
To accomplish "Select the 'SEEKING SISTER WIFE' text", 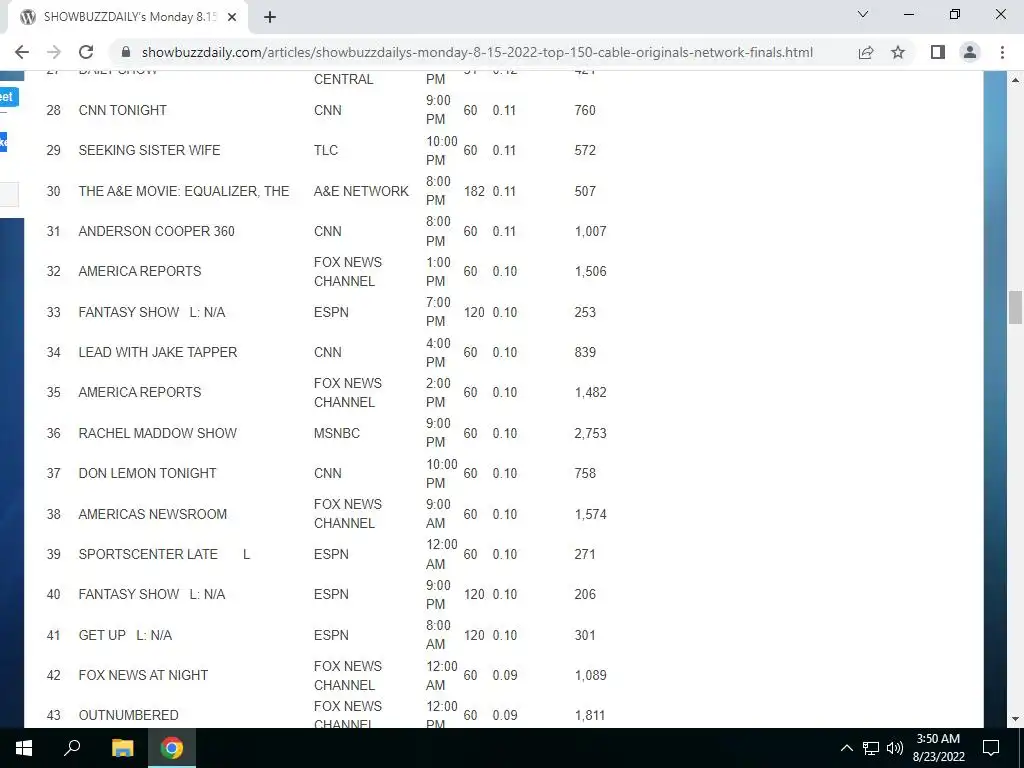I will pyautogui.click(x=150, y=150).
